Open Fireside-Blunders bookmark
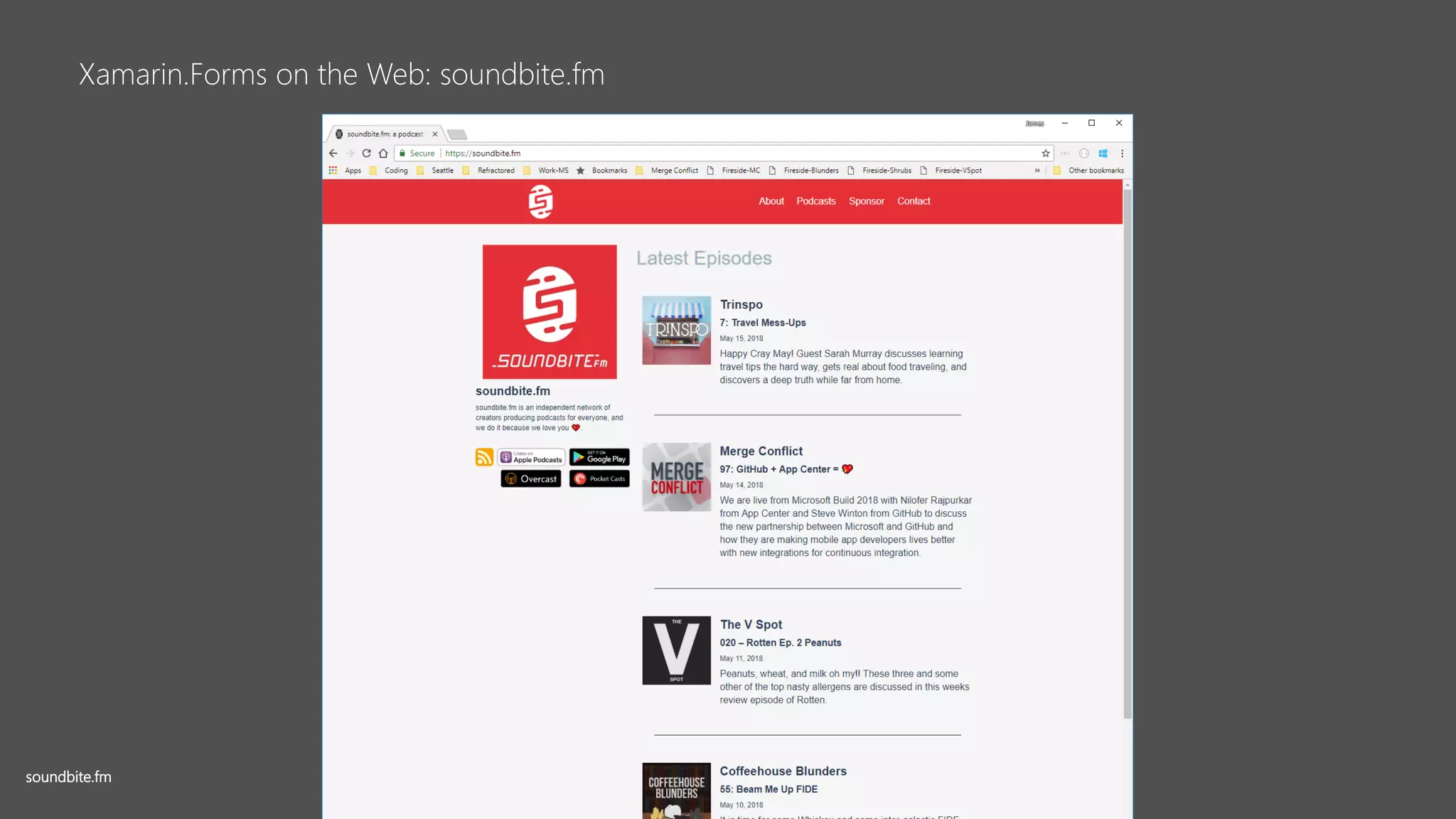Screen dimensions: 1456x819 coord(803,171)
